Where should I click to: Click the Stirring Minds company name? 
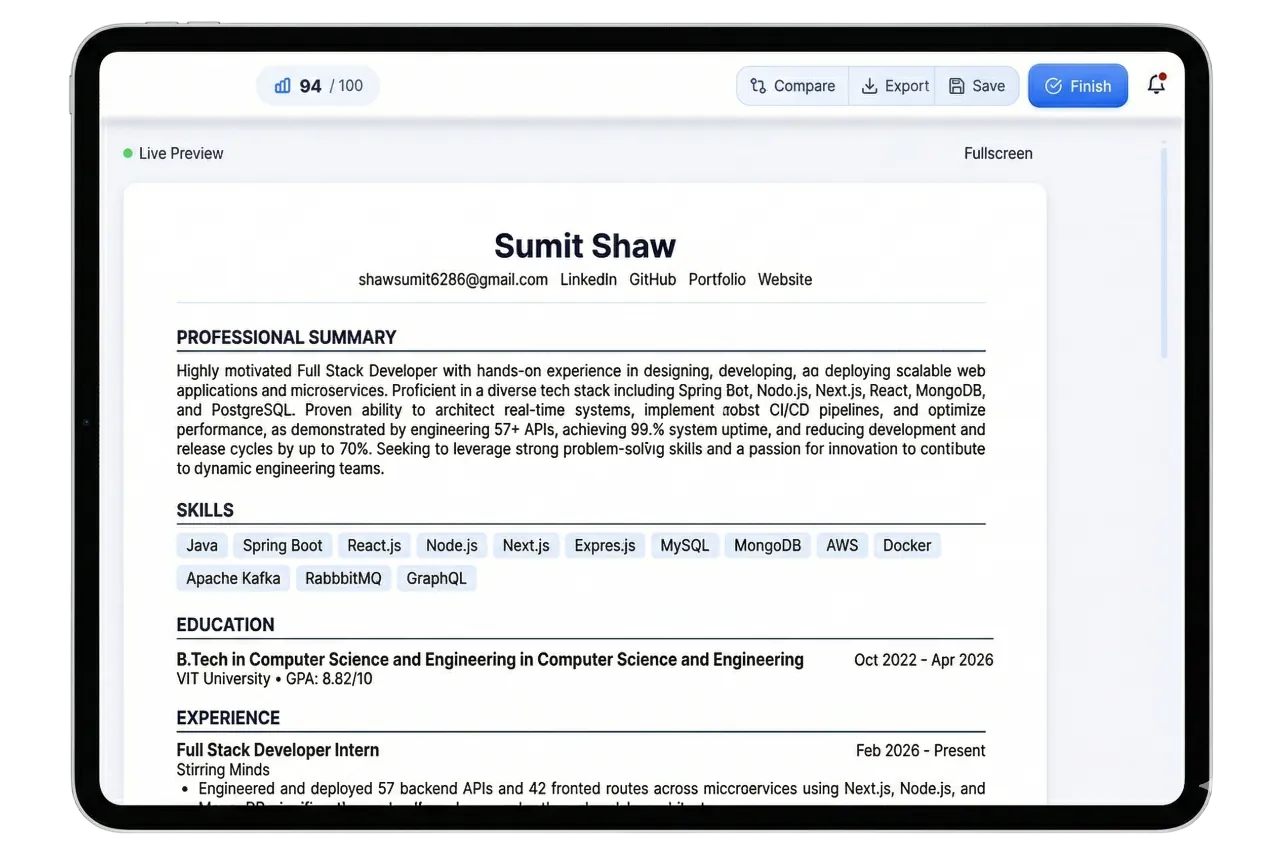(x=223, y=770)
